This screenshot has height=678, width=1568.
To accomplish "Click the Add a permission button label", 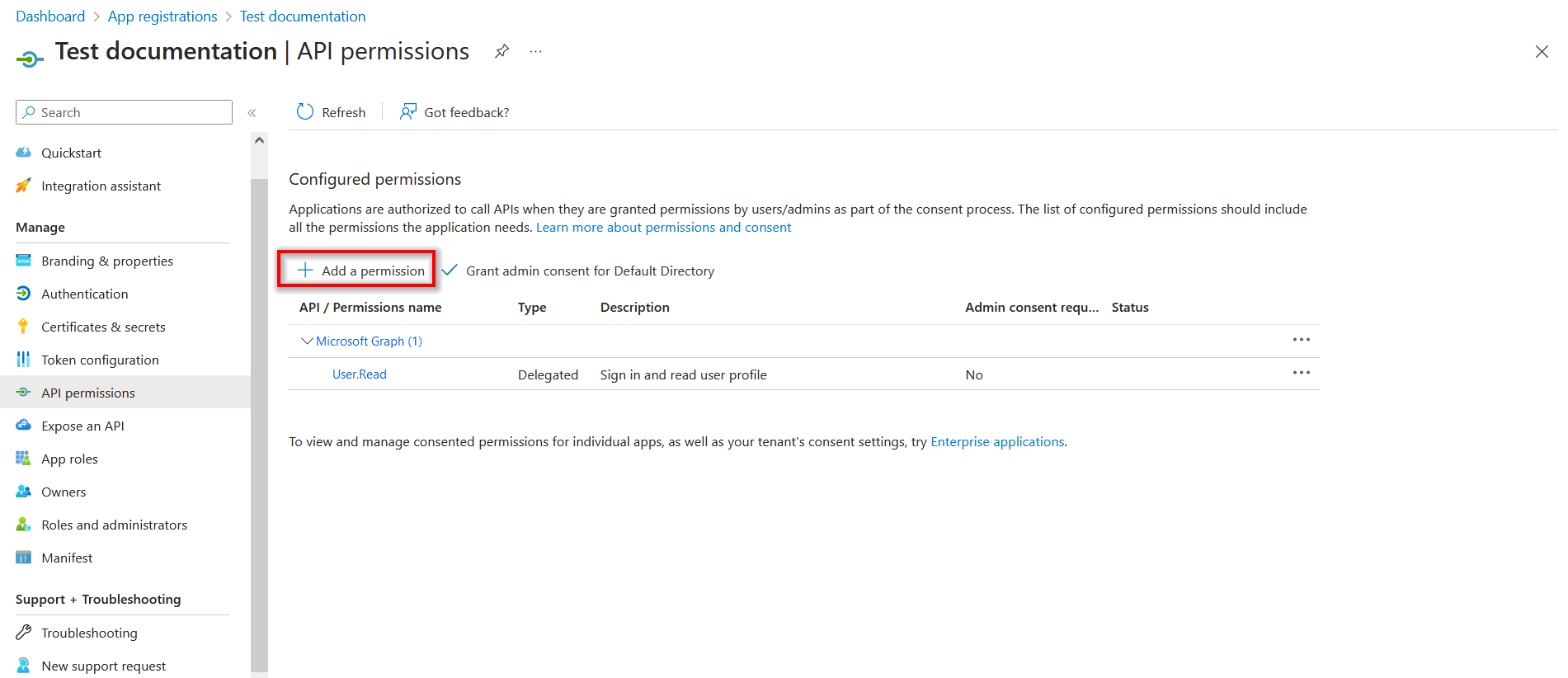I will tap(373, 271).
